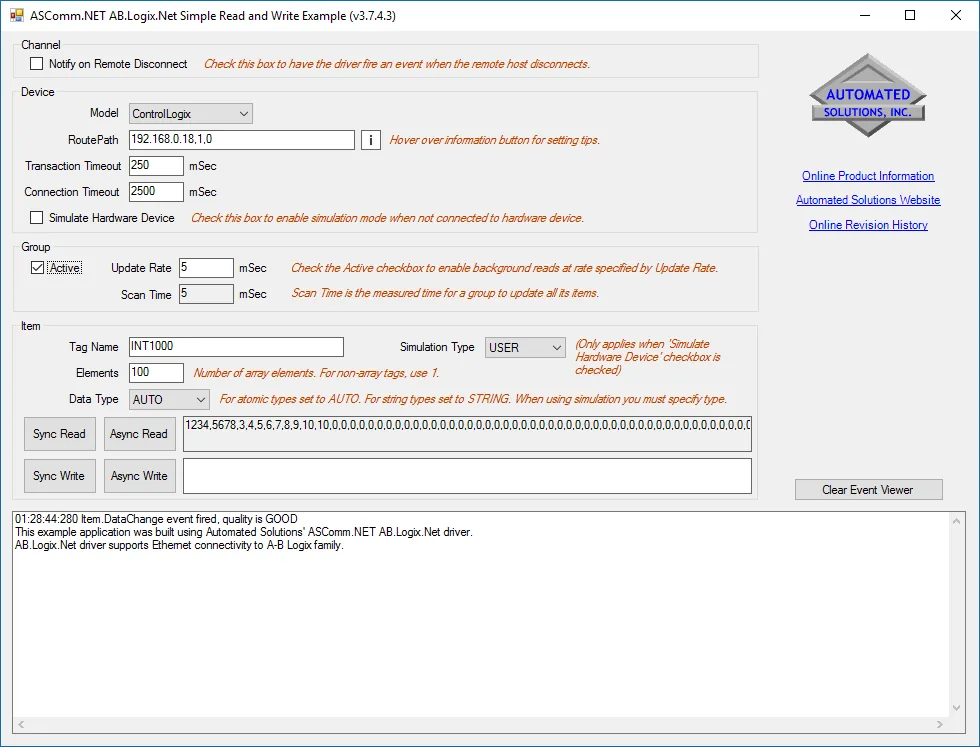This screenshot has height=747, width=980.
Task: Click 'Check this box to have the driver fire' hint
Action: click(x=397, y=64)
